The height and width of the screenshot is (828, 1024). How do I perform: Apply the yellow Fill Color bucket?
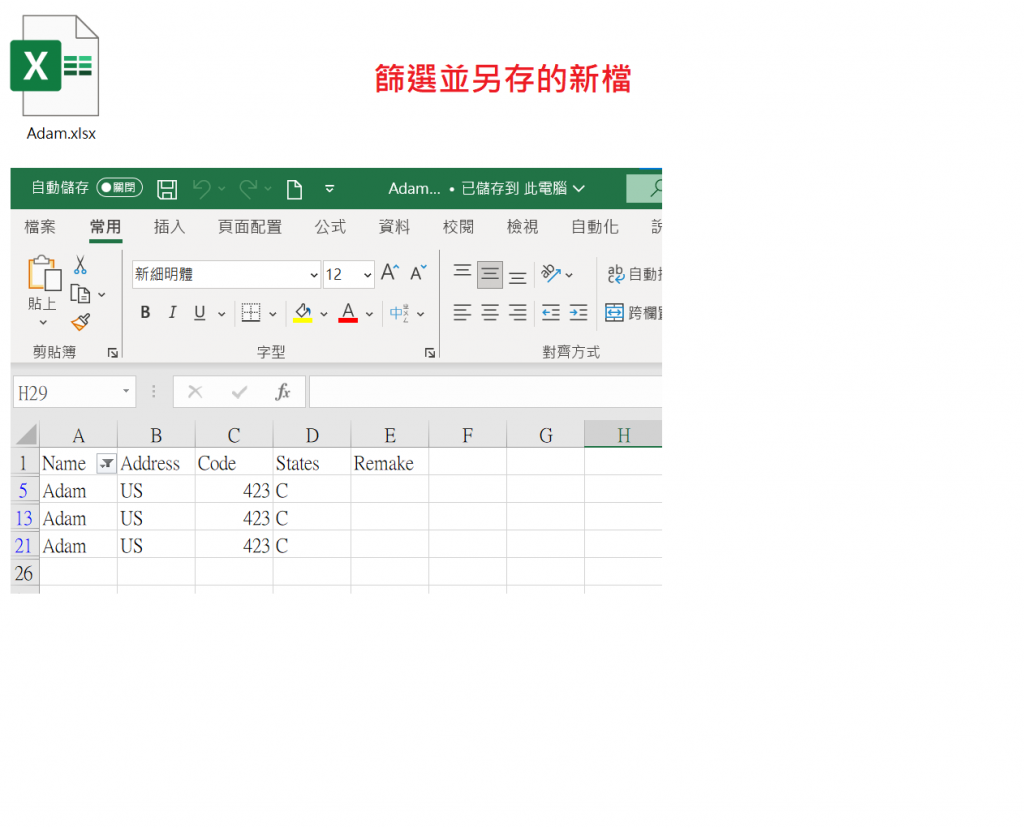(302, 313)
